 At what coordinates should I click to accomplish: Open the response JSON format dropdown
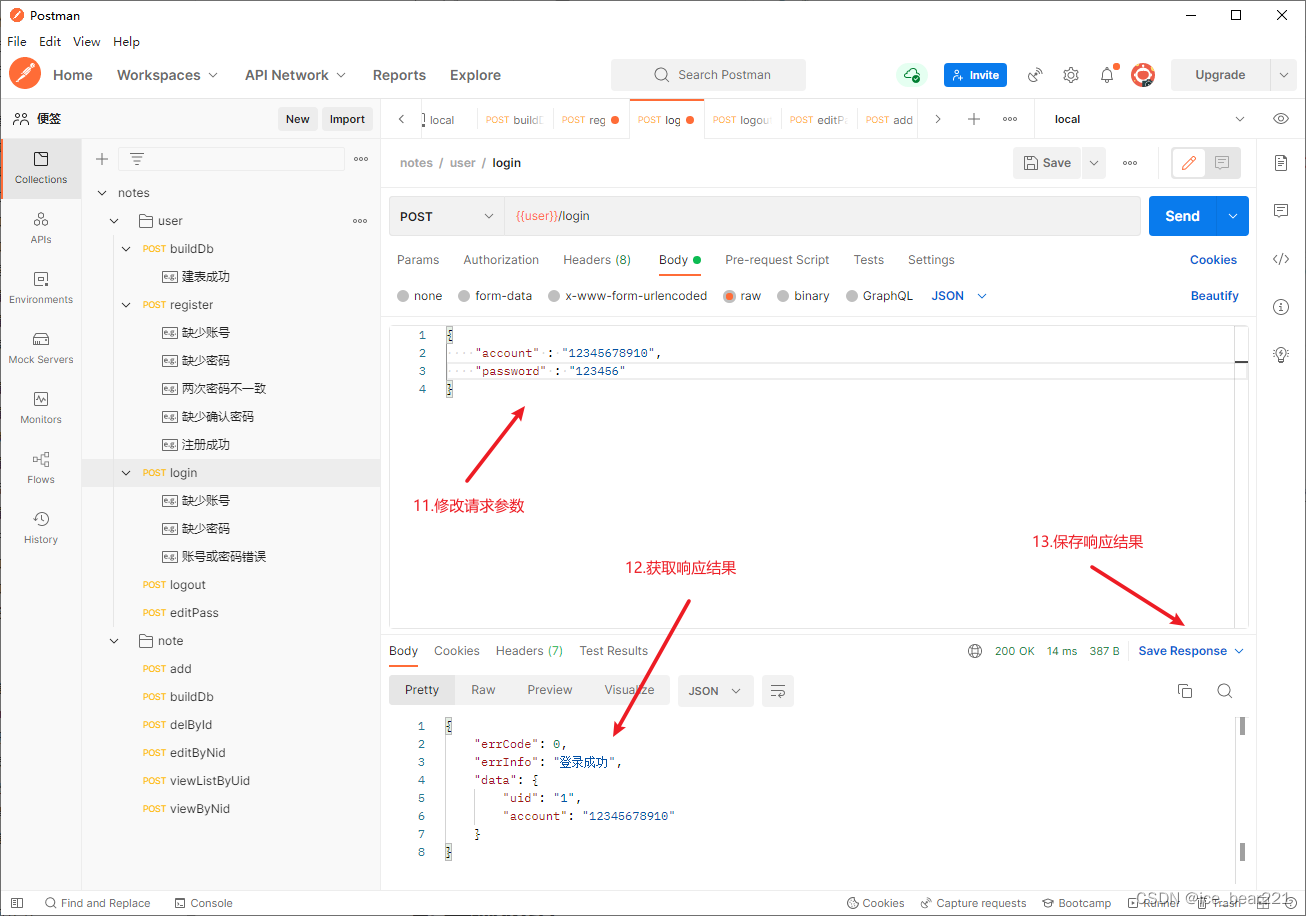point(716,691)
